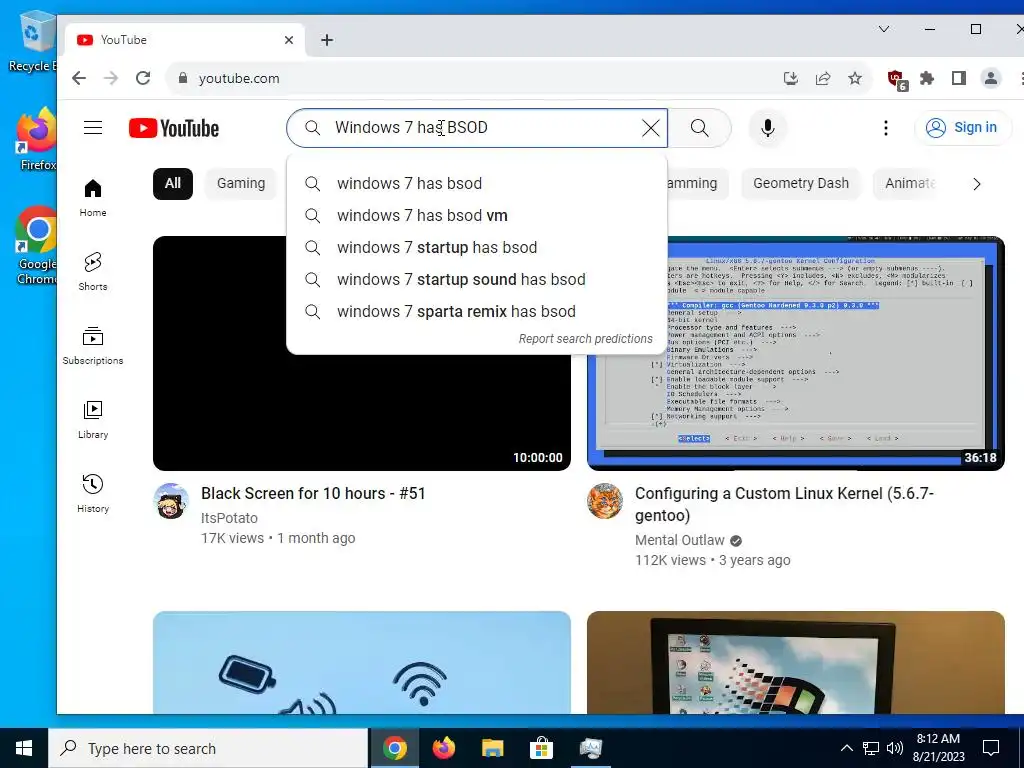
Task: Reload the YouTube page
Action: click(143, 78)
